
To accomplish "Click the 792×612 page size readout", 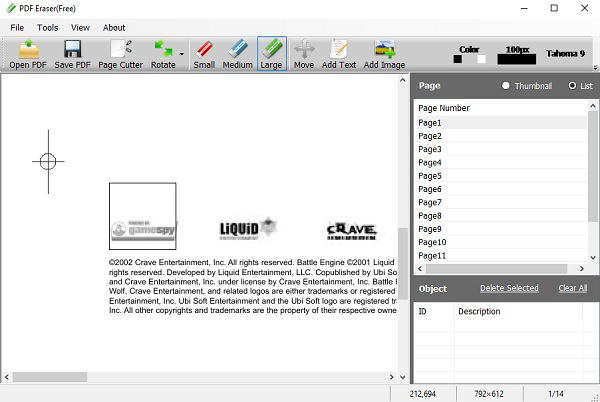I will tap(489, 394).
